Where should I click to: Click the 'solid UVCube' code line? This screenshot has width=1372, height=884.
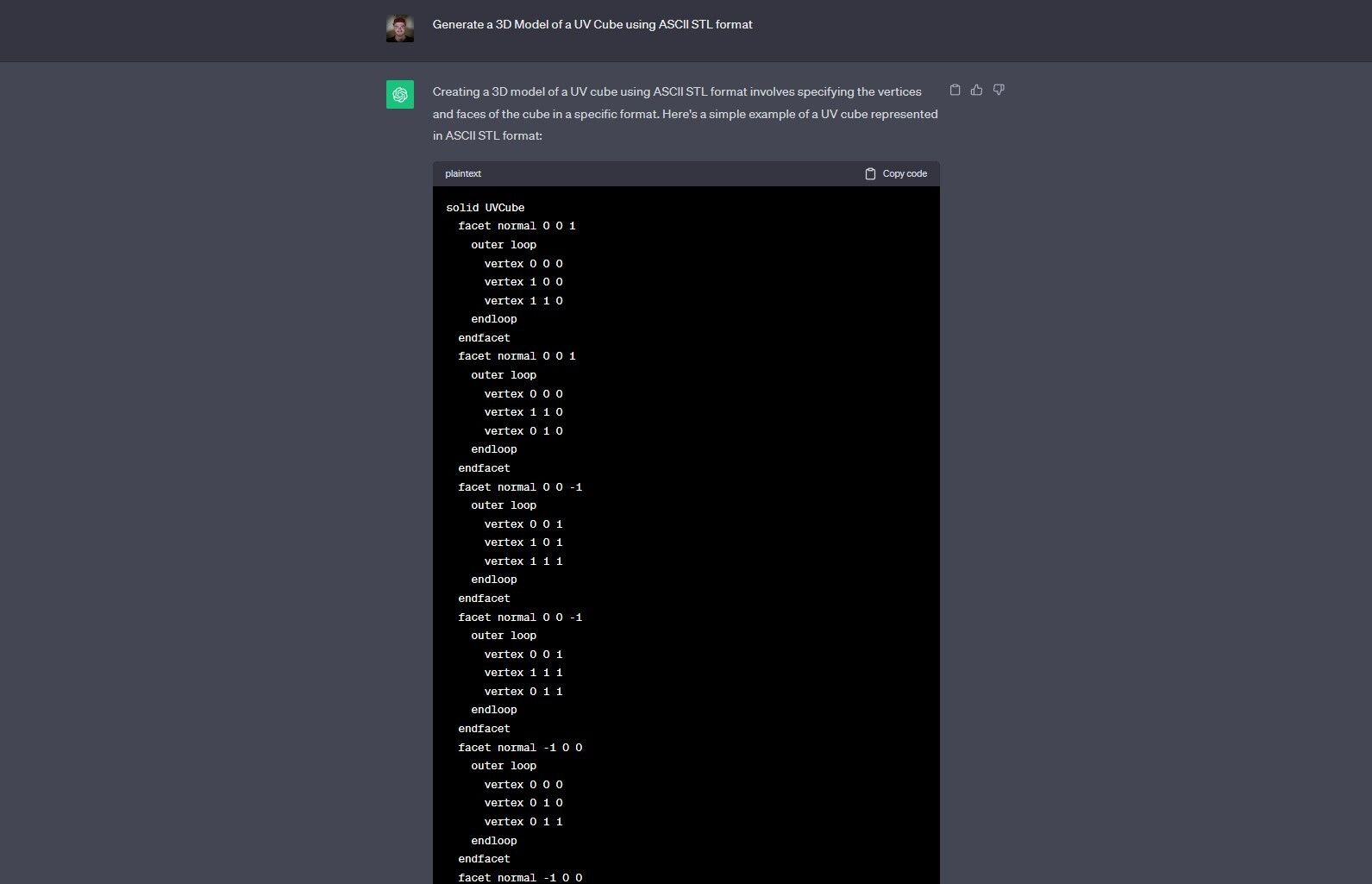(x=485, y=208)
